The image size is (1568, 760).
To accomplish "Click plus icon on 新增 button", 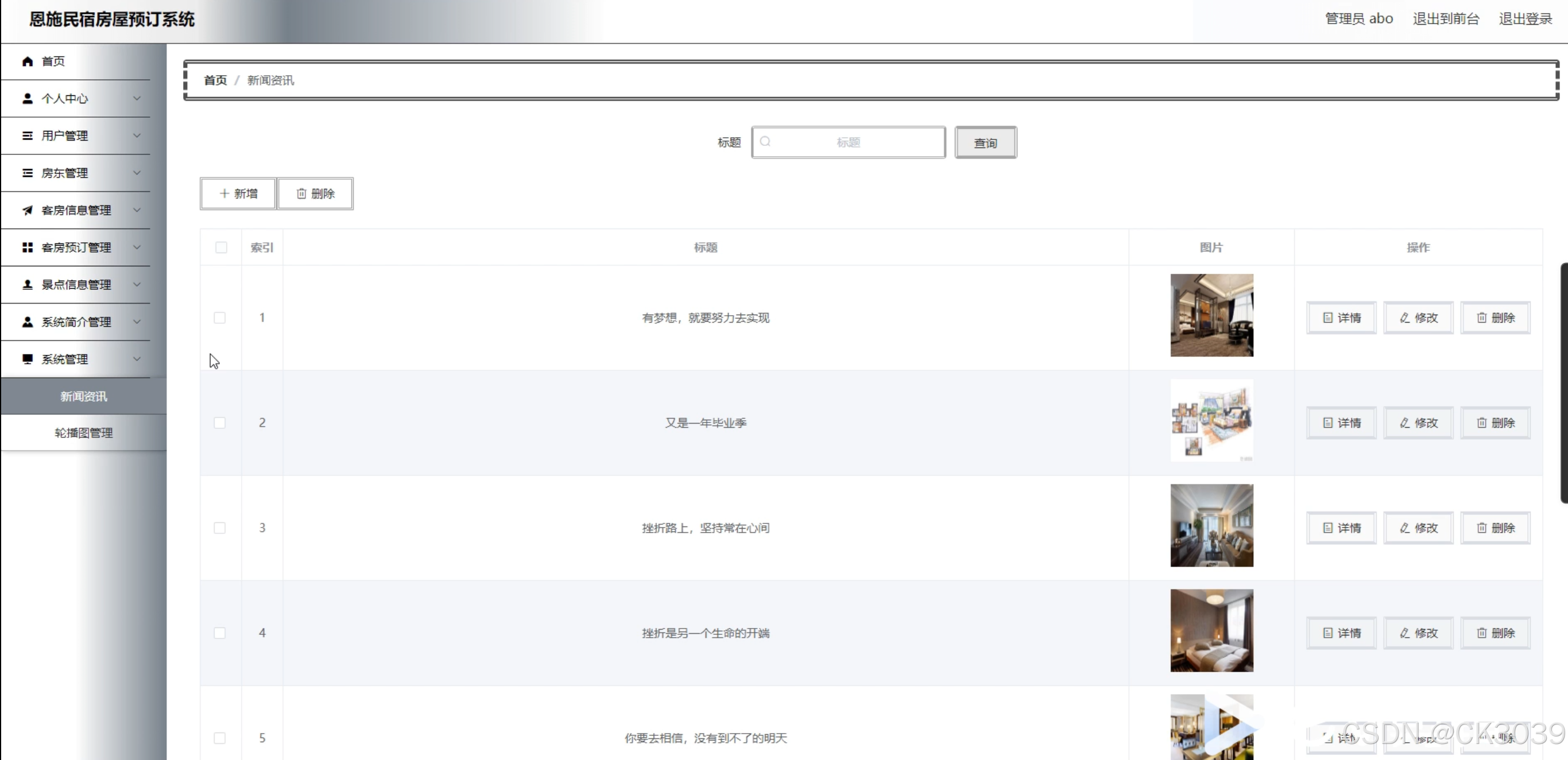I will coord(224,193).
